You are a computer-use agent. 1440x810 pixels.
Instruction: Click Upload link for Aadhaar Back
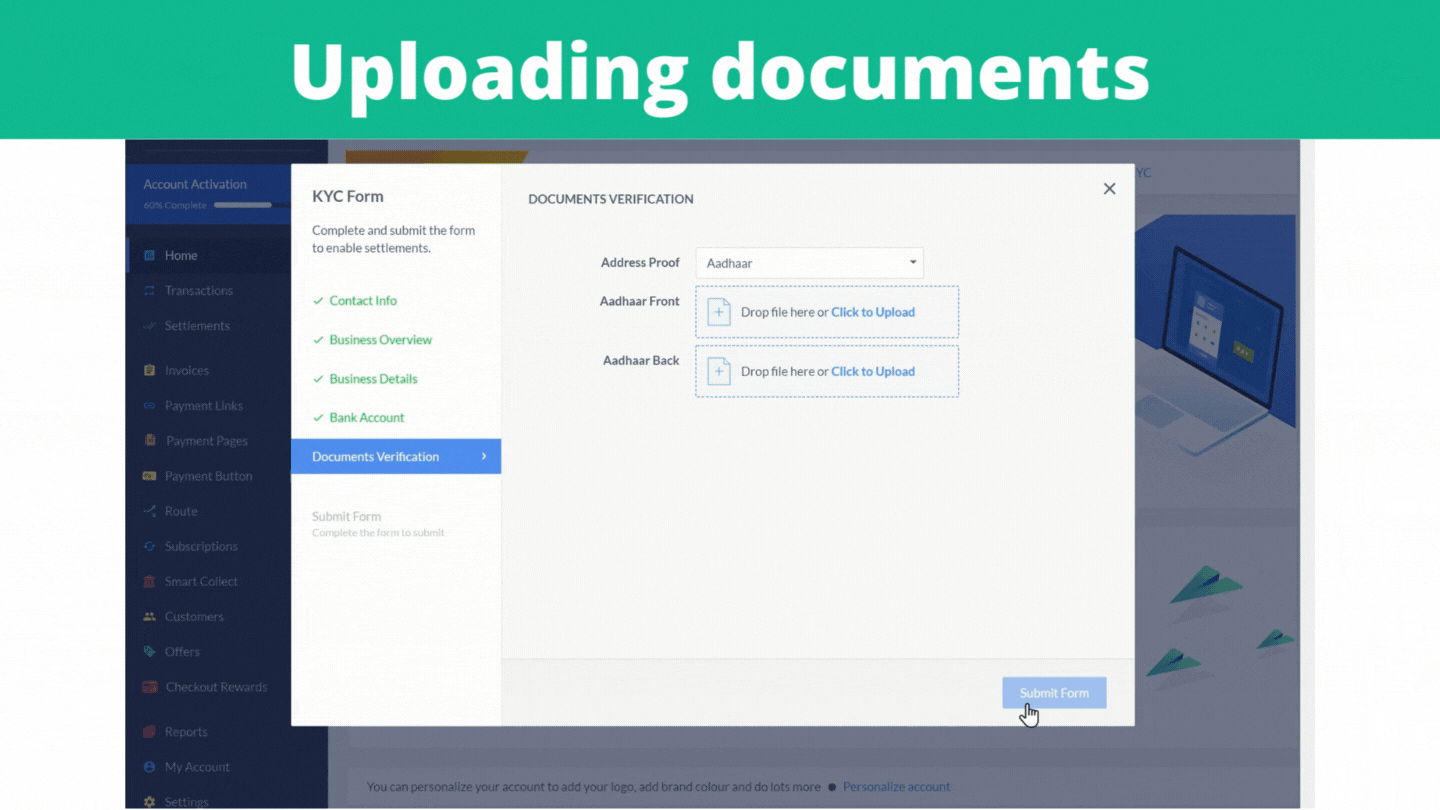(x=872, y=372)
